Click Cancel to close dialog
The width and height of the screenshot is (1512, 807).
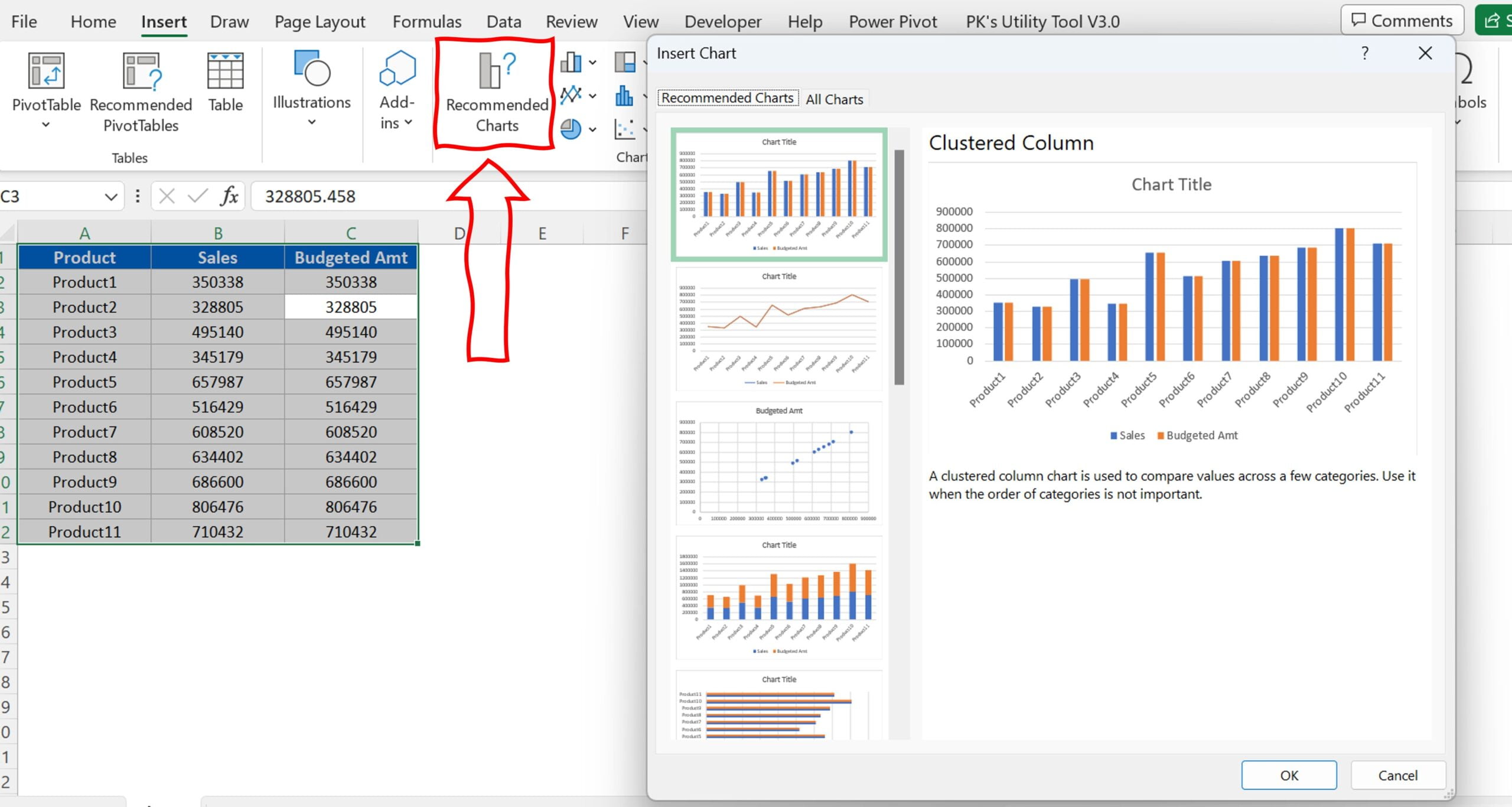coord(1396,774)
